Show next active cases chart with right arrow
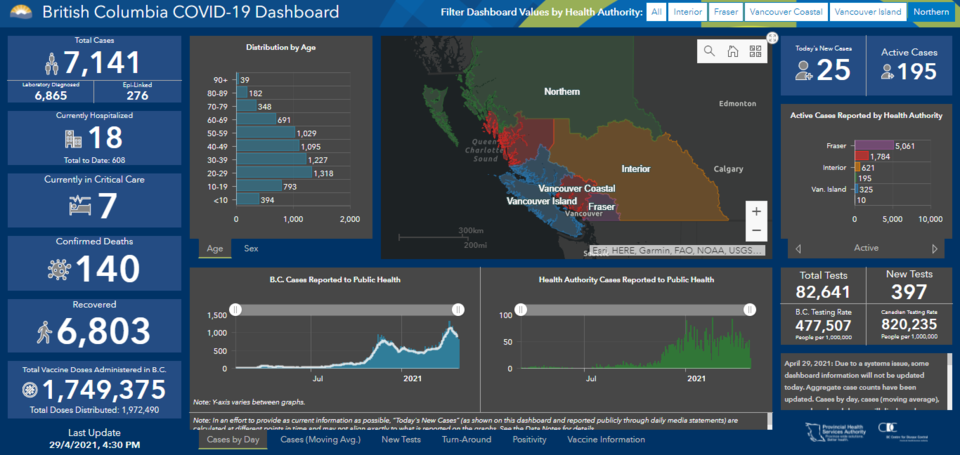 [x=935, y=249]
